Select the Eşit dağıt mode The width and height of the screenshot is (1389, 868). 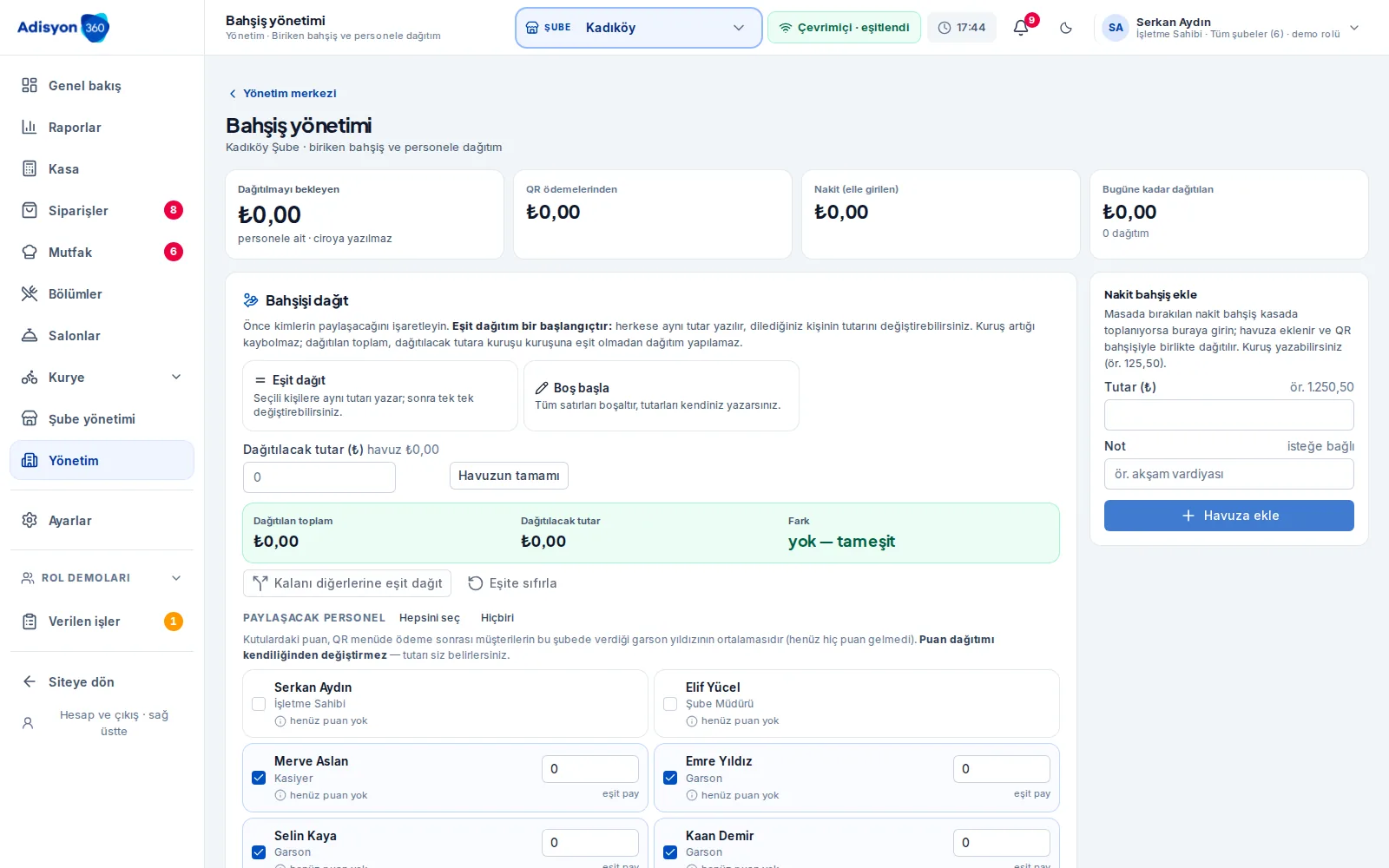[380, 396]
